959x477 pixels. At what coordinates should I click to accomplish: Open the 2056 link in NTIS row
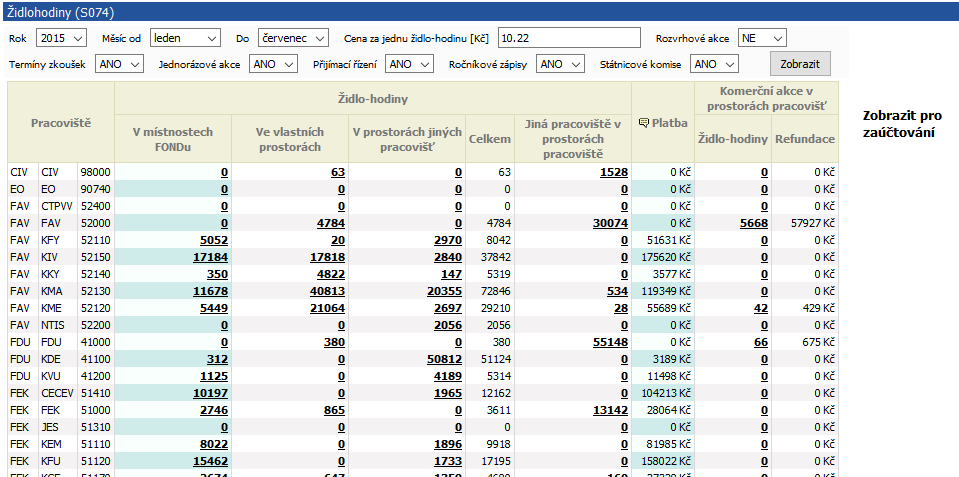point(448,325)
